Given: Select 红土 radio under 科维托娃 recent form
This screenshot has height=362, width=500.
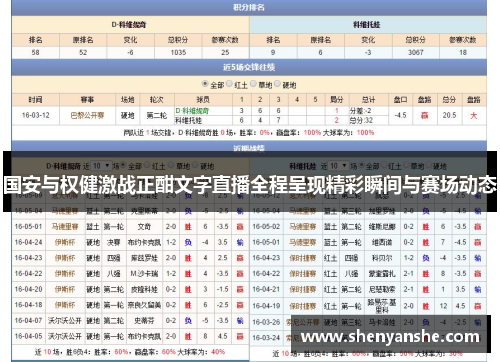Looking at the screenshot, I should pos(385,165).
